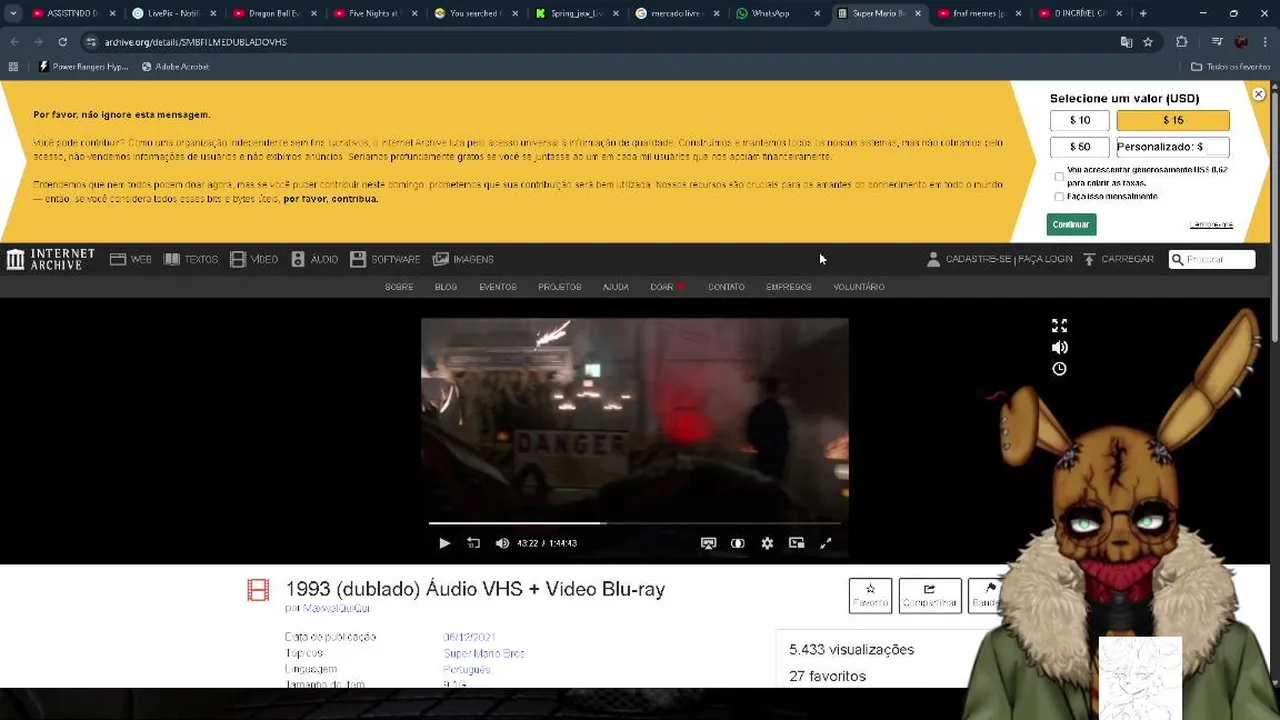Close the yellow donation banner
This screenshot has height=720, width=1280.
coord(1259,94)
